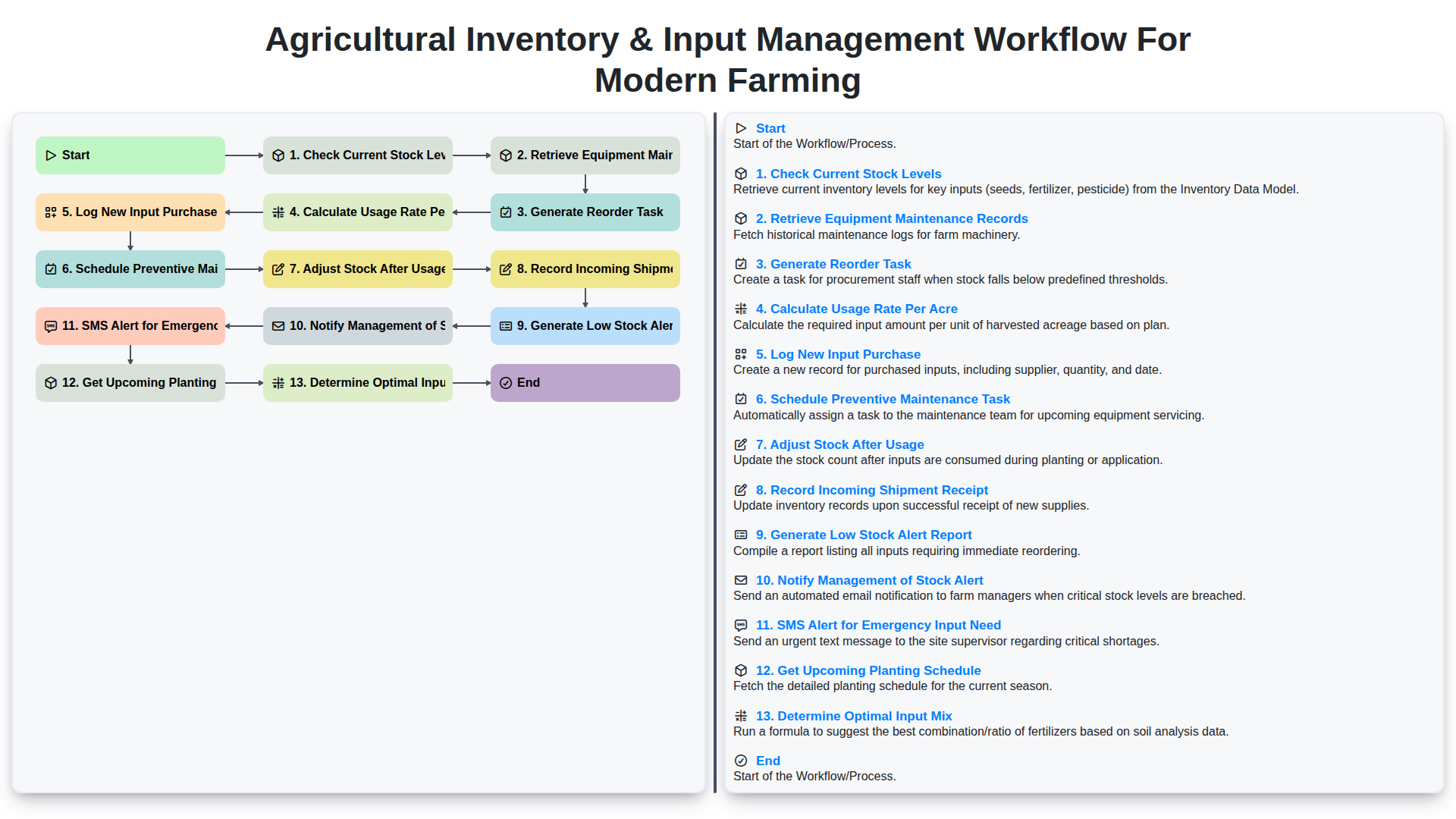Viewport: 1456px width, 819px height.
Task: Open the Start link in the sidebar
Action: coord(770,128)
